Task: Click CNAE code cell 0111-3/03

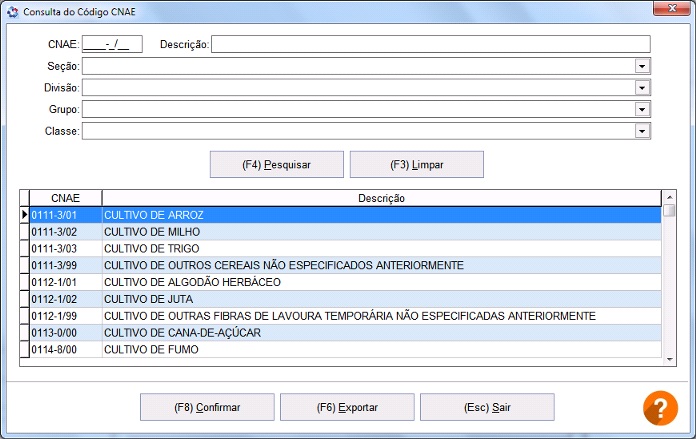Action: point(66,249)
